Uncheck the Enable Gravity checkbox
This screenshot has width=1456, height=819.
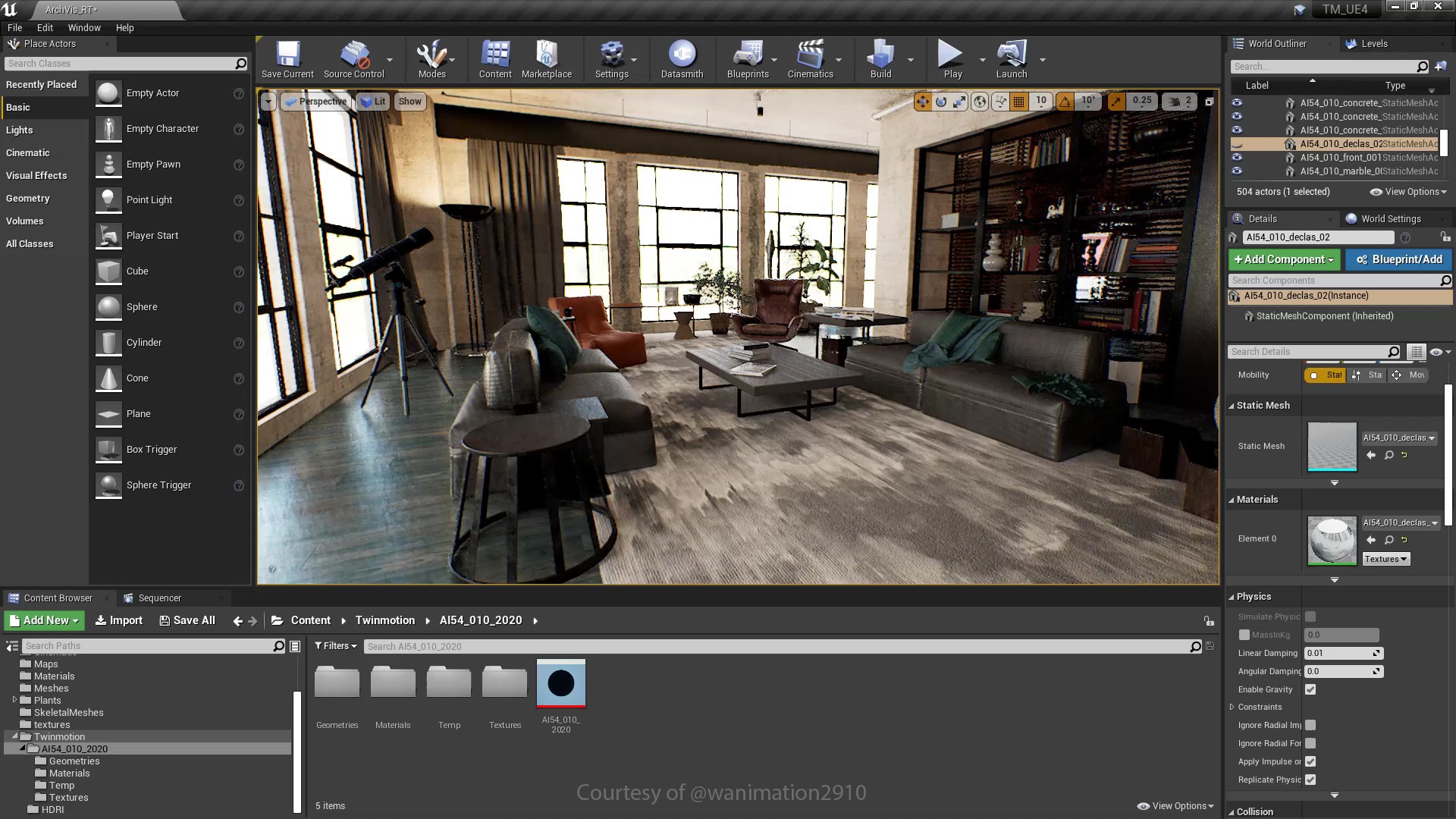click(1310, 689)
